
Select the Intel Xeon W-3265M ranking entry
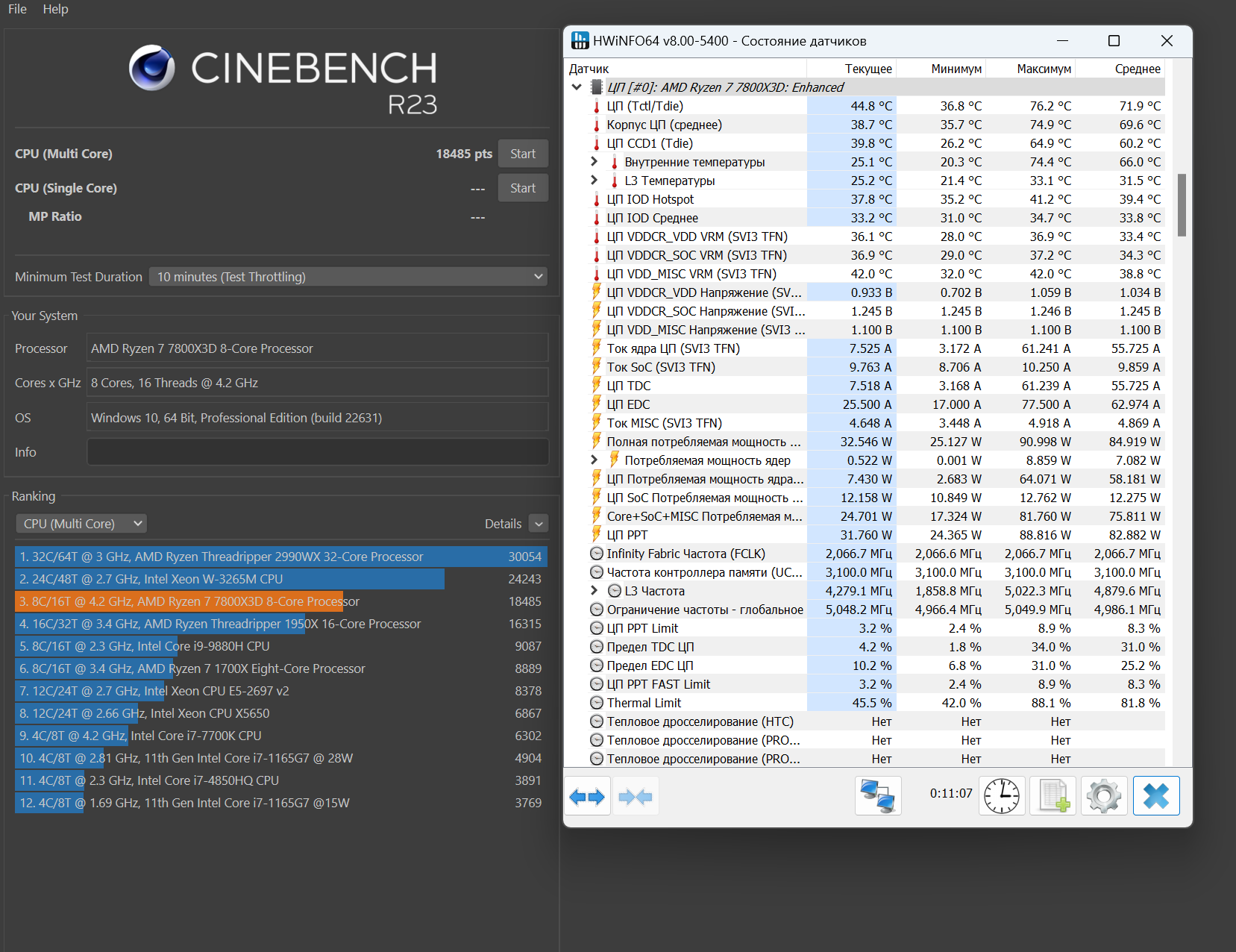pos(281,579)
